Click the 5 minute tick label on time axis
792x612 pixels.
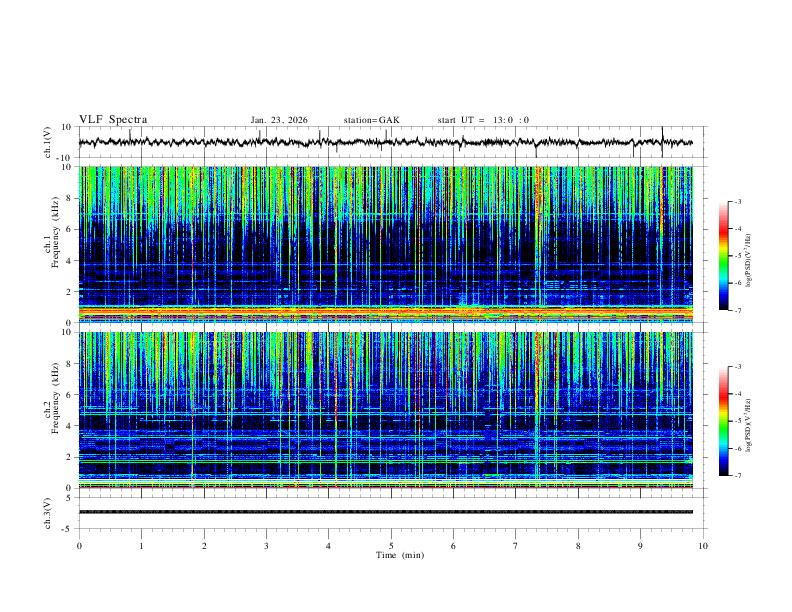click(391, 546)
